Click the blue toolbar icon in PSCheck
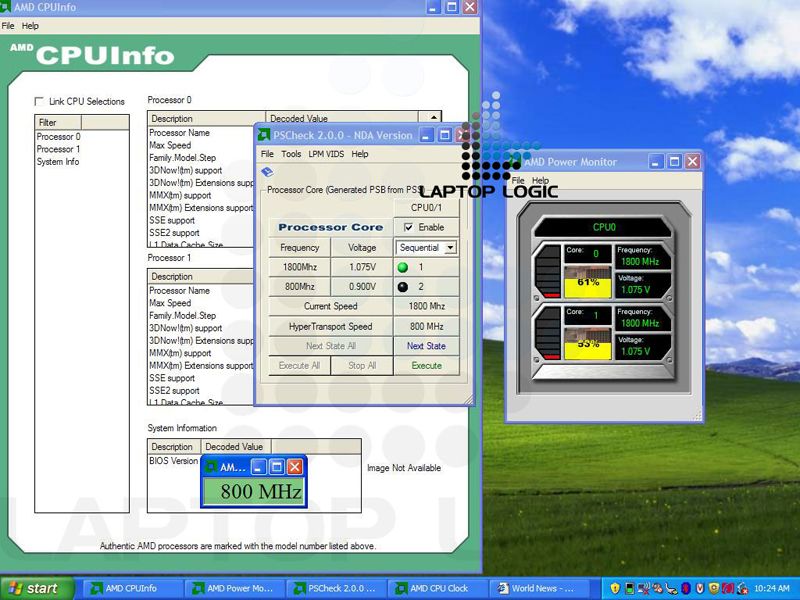 click(267, 172)
